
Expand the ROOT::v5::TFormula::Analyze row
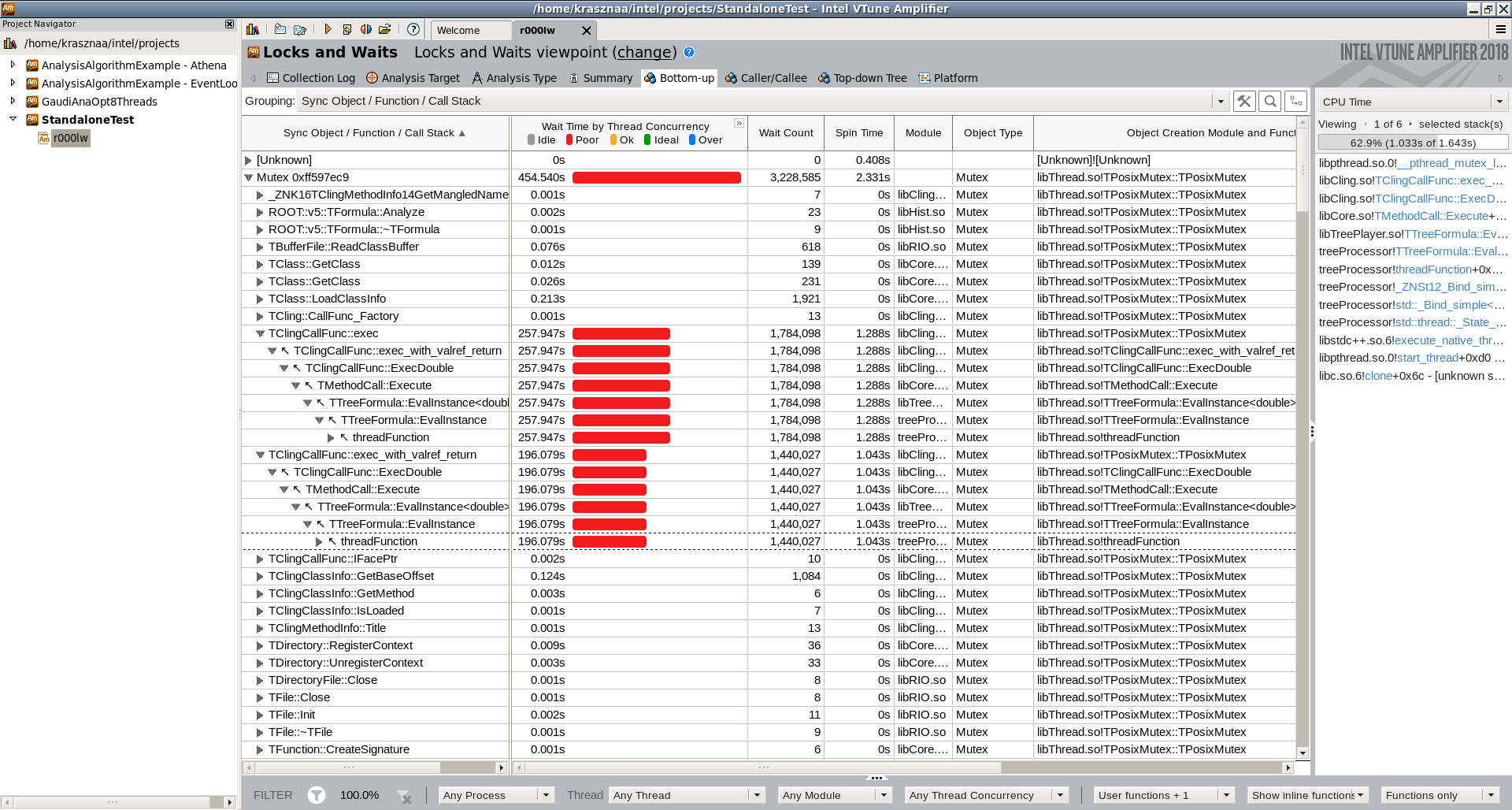pos(260,212)
